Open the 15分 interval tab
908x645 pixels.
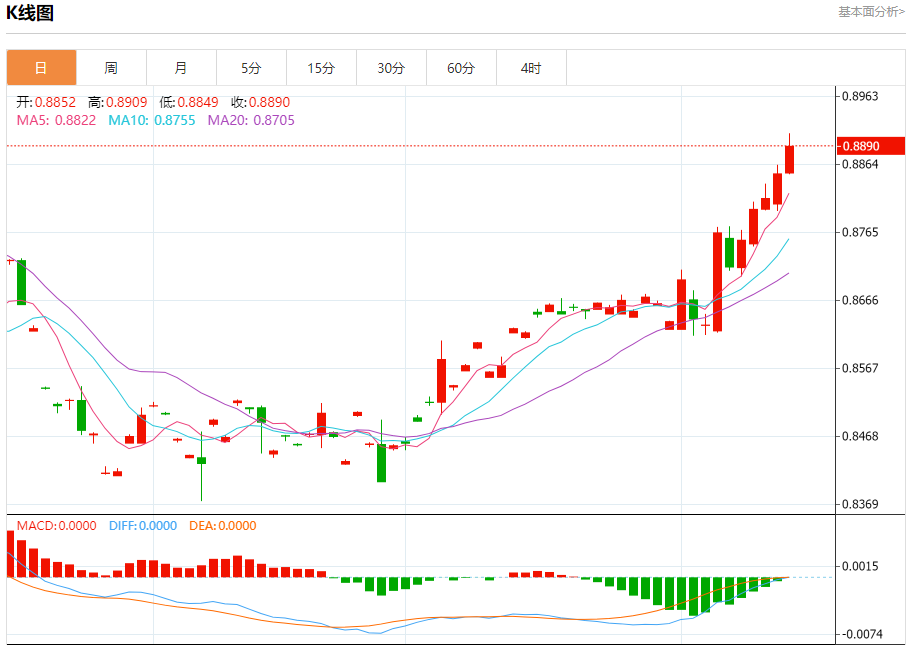pos(321,68)
